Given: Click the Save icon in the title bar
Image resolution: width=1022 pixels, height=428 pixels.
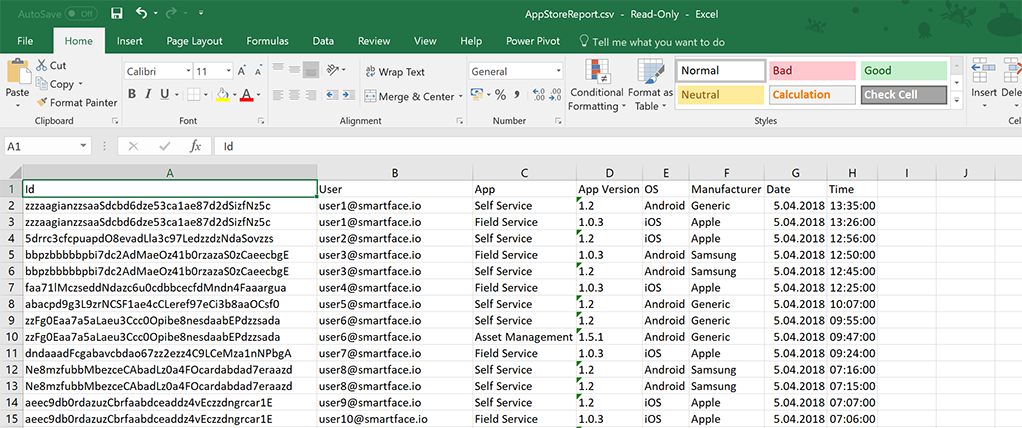Looking at the screenshot, I should tap(117, 14).
